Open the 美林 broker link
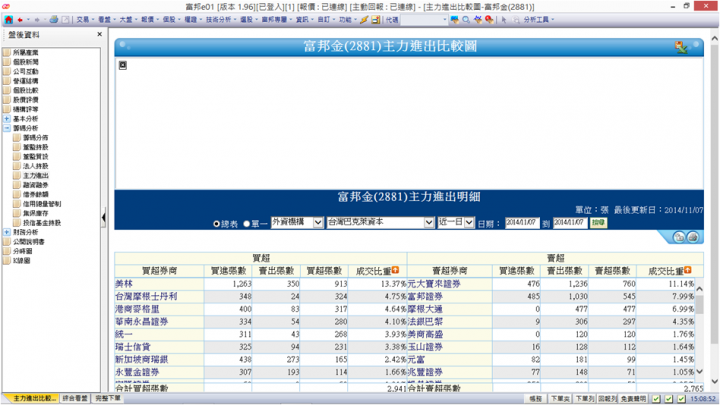Screen dimensions: 720x405 (124, 284)
